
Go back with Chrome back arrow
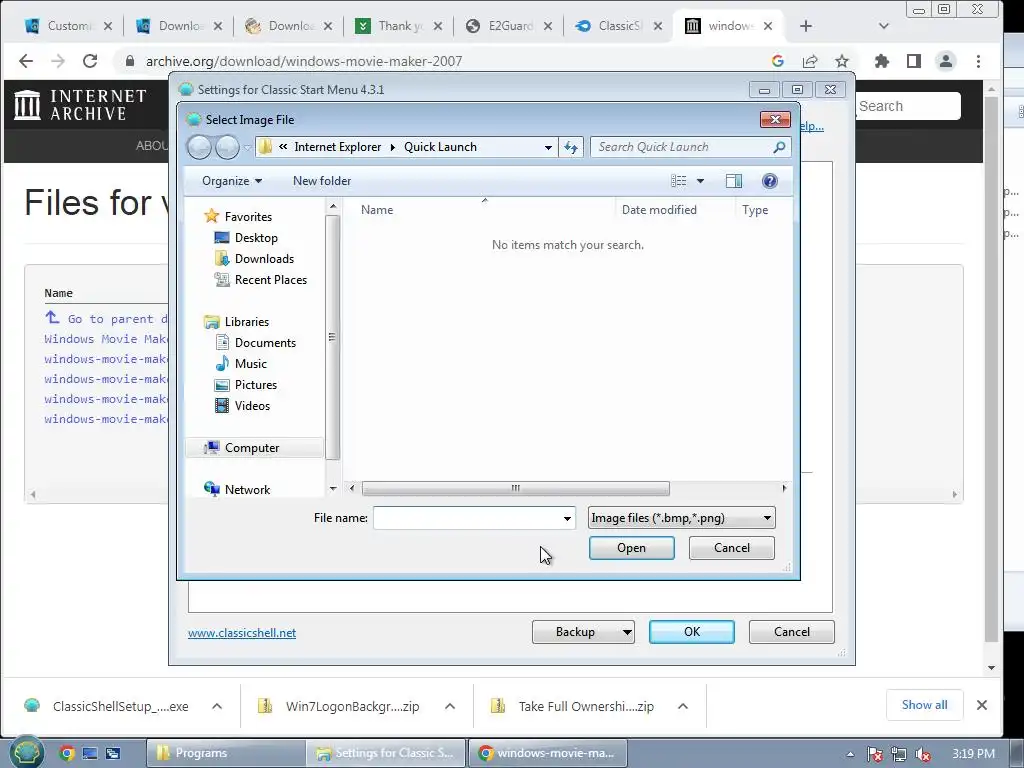point(26,61)
